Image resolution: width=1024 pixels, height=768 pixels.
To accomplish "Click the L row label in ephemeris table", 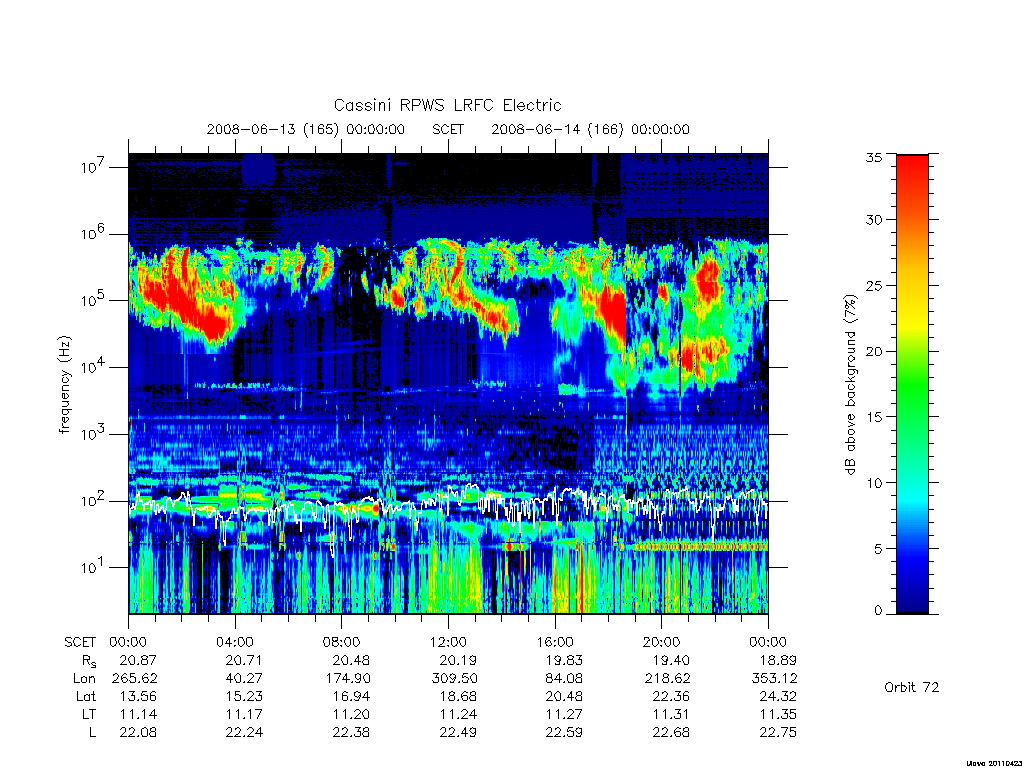I will (92, 733).
